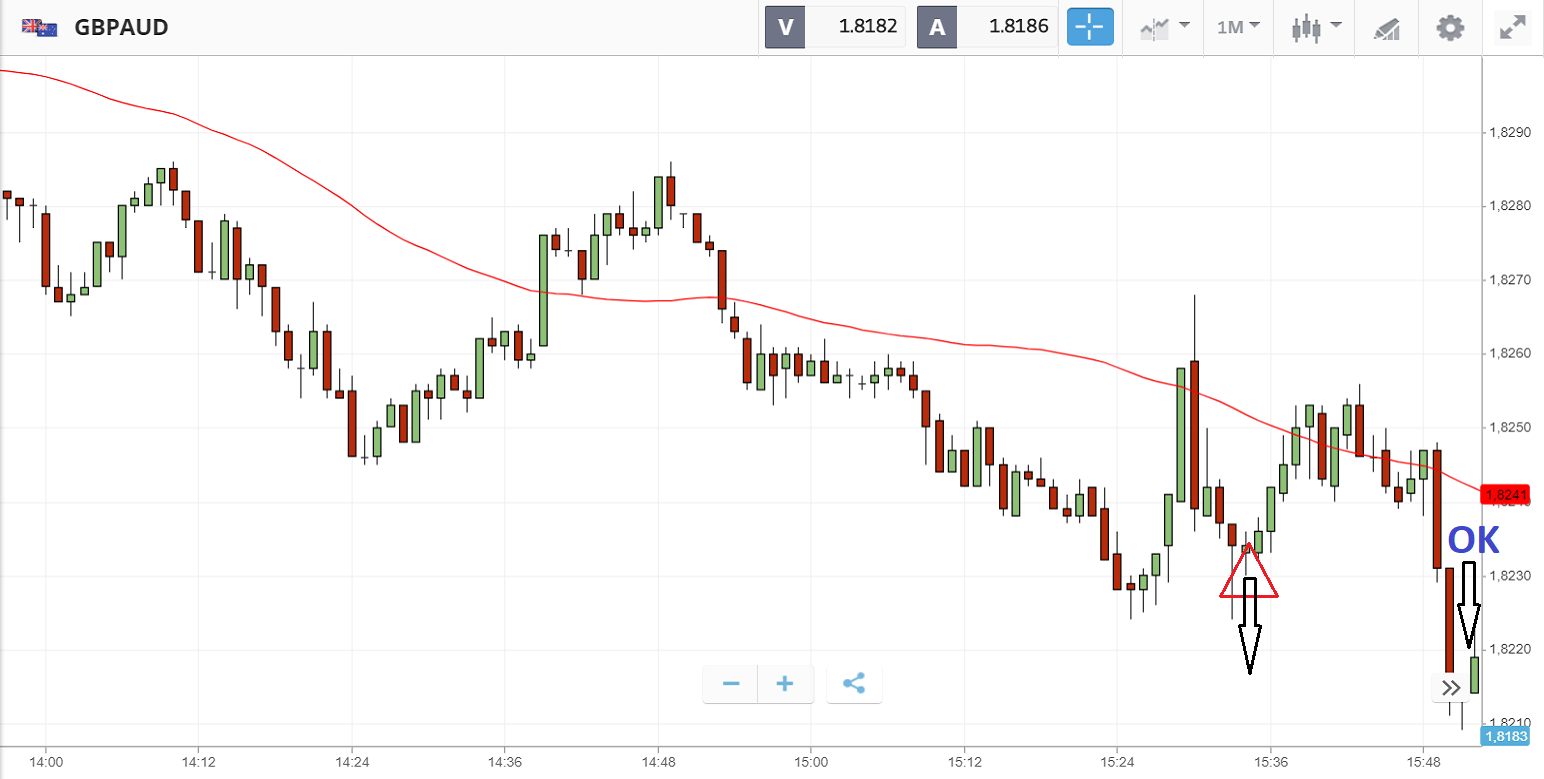This screenshot has width=1544, height=779.
Task: Open the 1M timeframe dropdown
Action: (1238, 27)
